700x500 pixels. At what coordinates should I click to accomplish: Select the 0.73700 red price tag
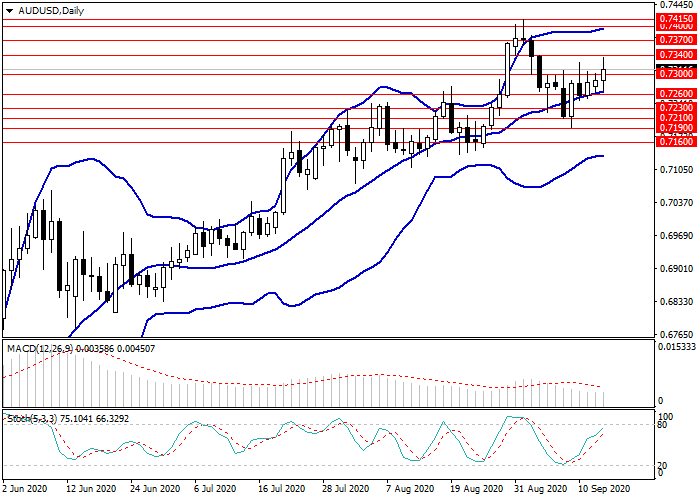click(x=675, y=39)
